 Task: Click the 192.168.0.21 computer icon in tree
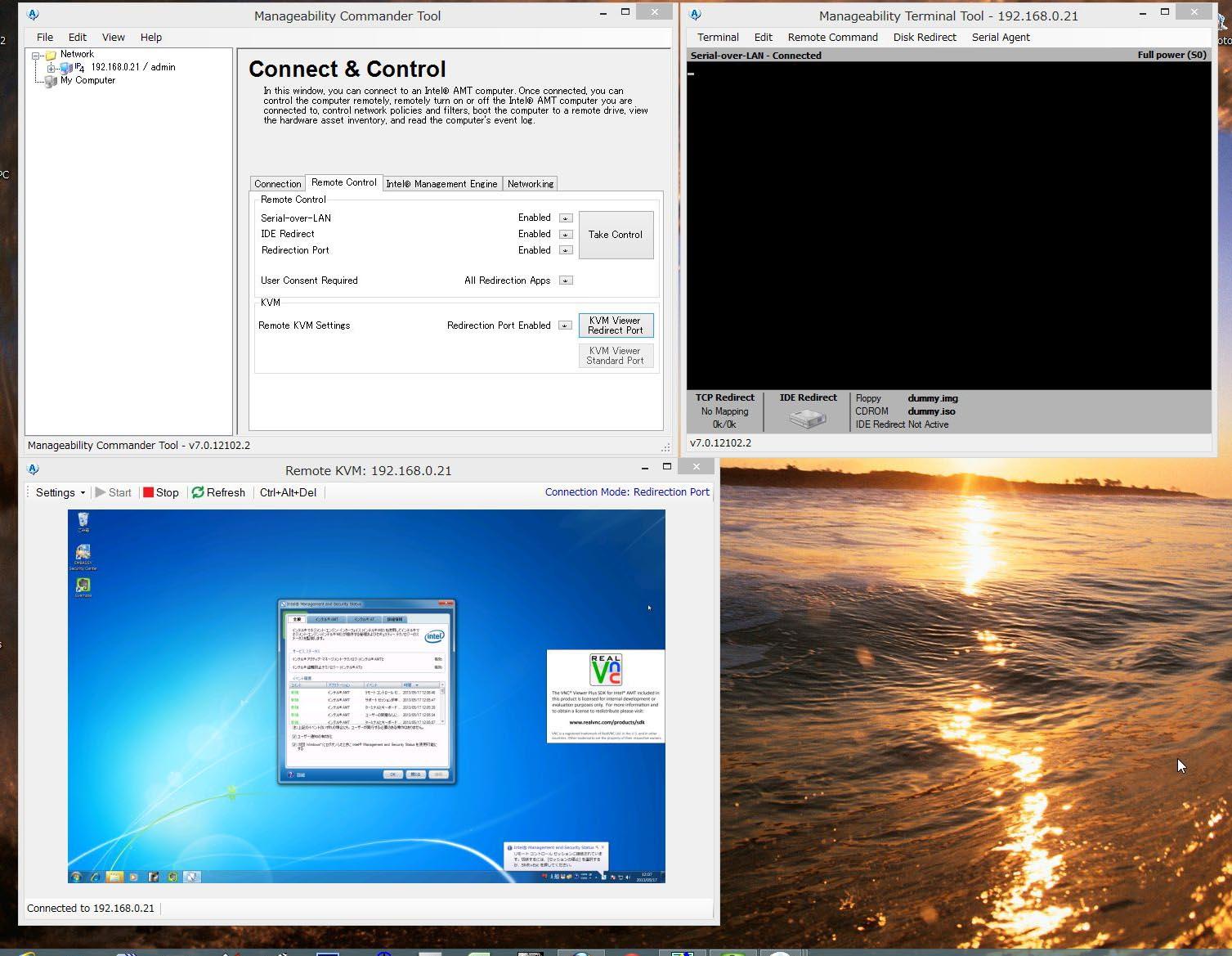click(x=66, y=68)
